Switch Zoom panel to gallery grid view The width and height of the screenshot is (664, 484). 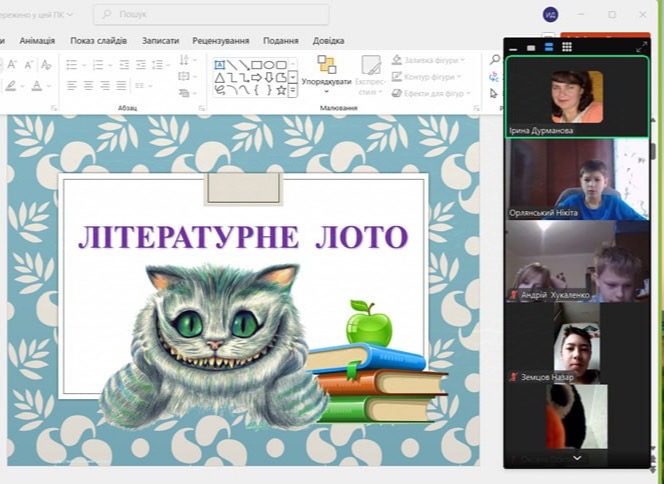click(567, 47)
